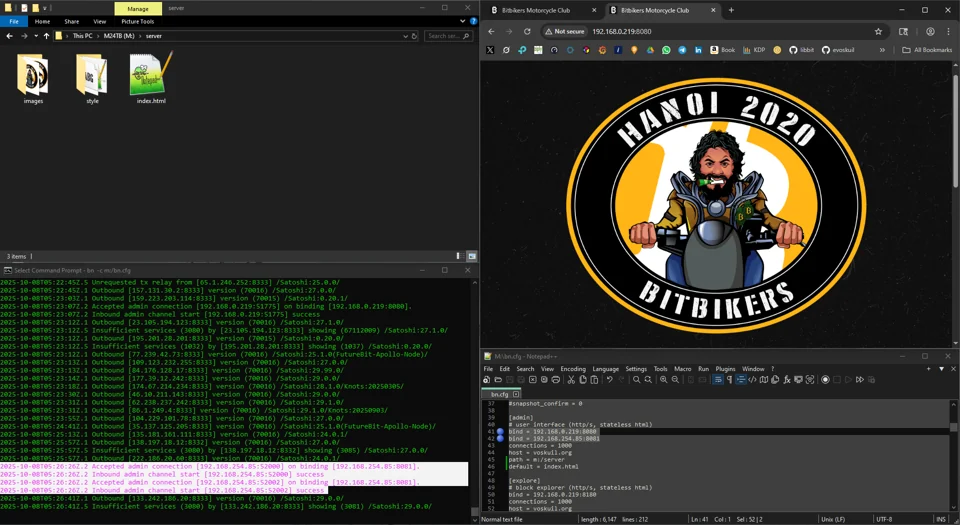Screen dimensions: 960x525
Task: Open Quick Access Toolbar customize dropdown
Action: coord(45,8)
